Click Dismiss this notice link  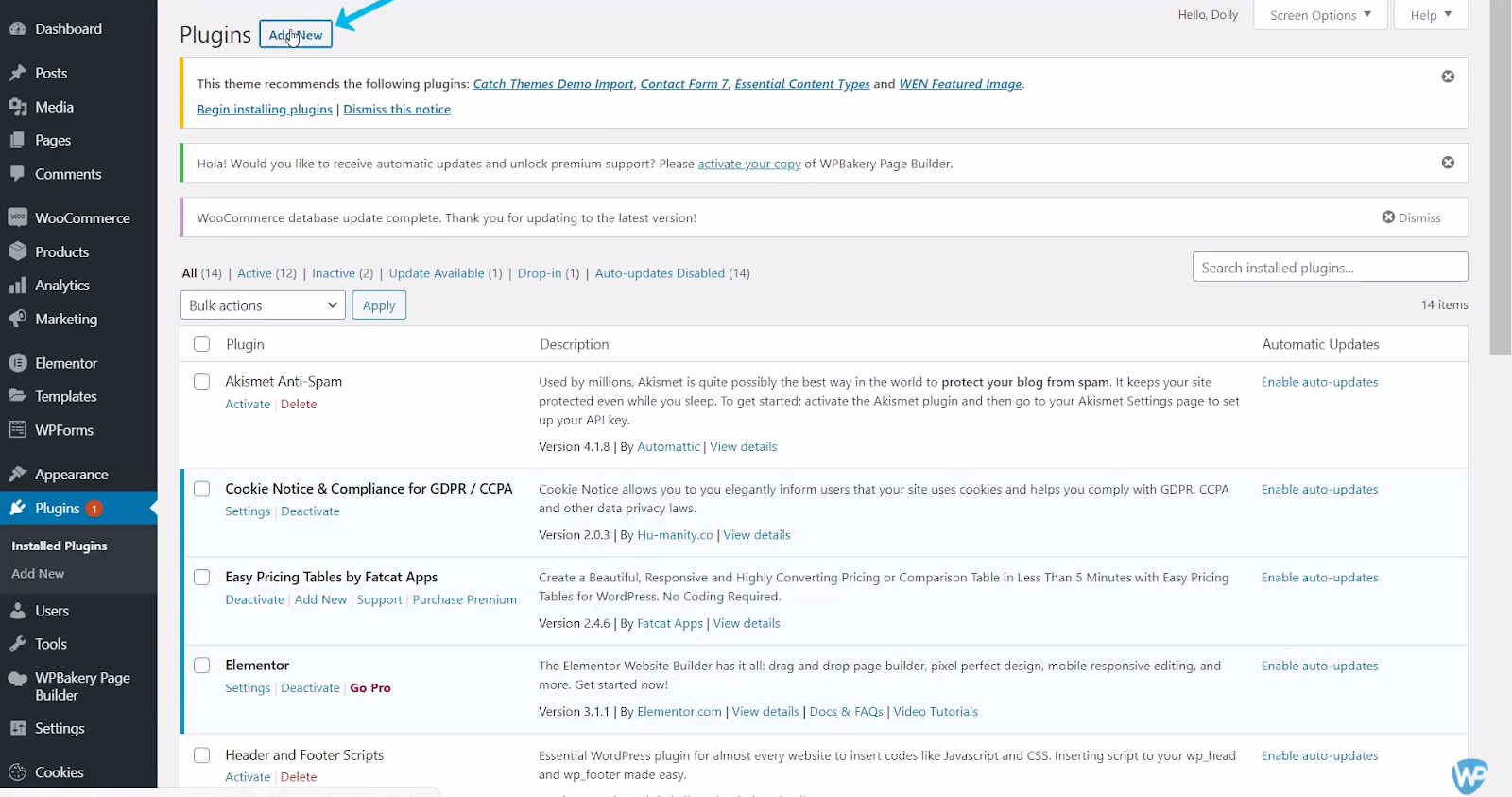tap(397, 110)
